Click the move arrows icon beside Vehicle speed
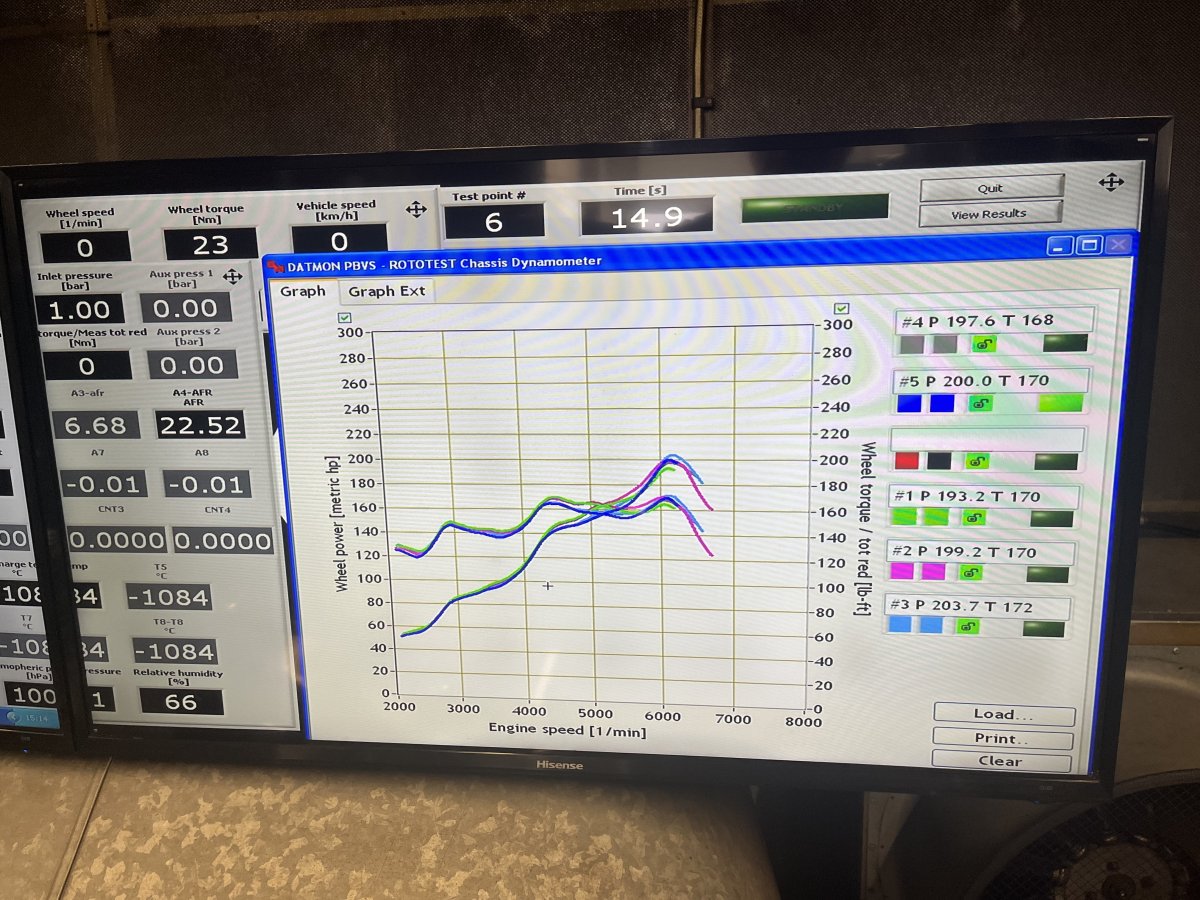1200x900 pixels. pyautogui.click(x=416, y=209)
